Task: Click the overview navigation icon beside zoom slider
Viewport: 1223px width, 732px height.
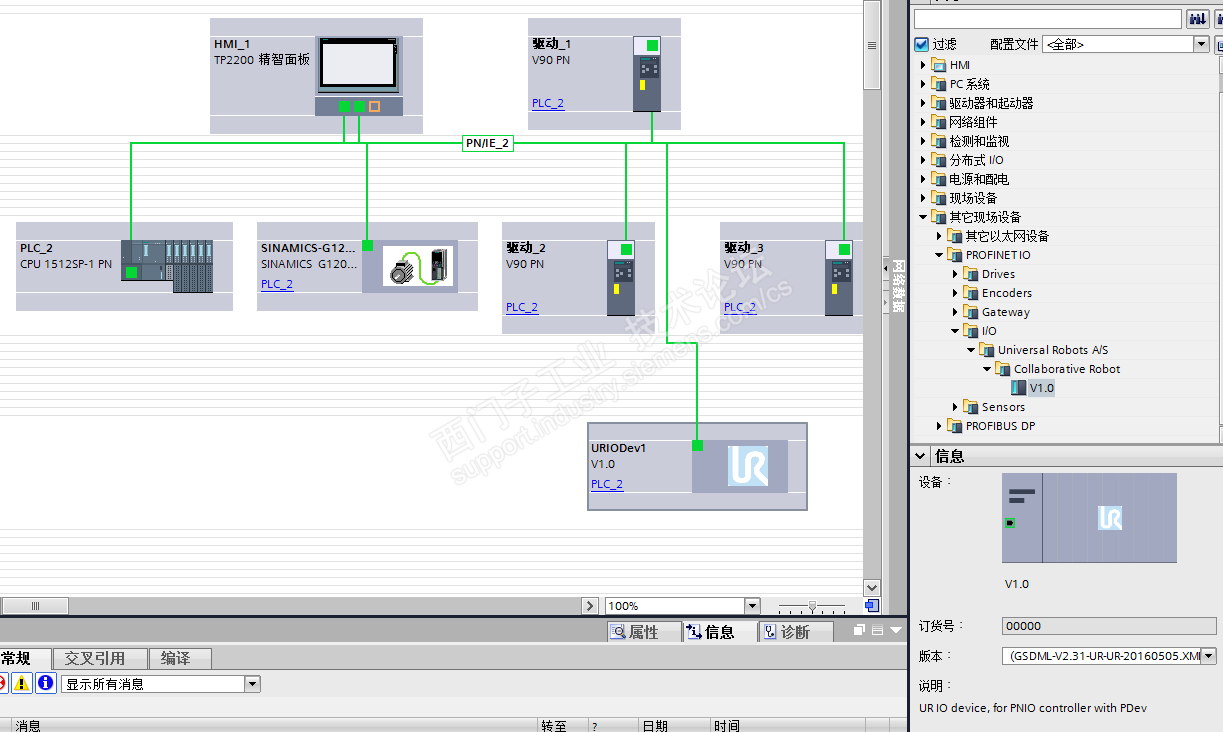Action: 872,606
